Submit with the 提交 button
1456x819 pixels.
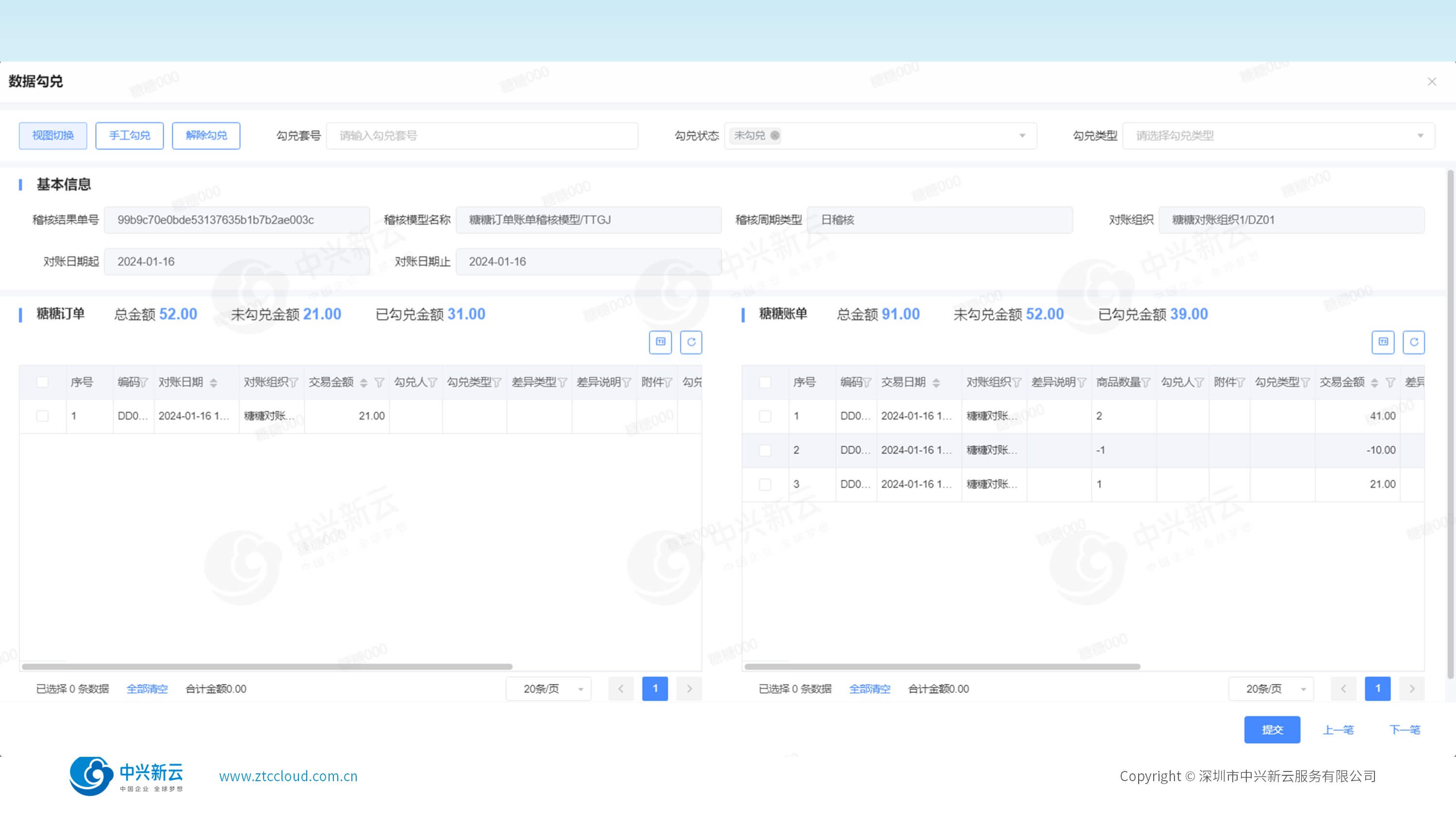1273,730
